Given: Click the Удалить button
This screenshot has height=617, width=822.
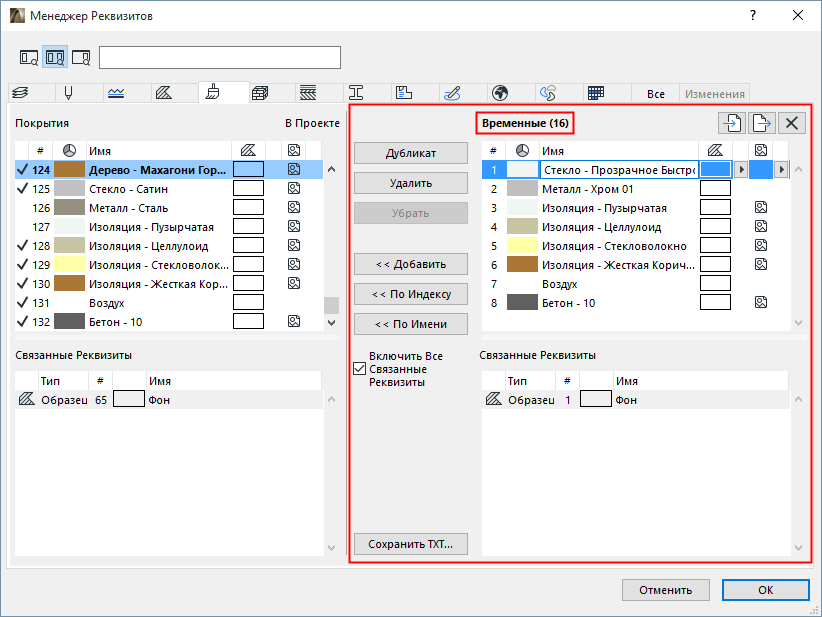Looking at the screenshot, I should [410, 183].
